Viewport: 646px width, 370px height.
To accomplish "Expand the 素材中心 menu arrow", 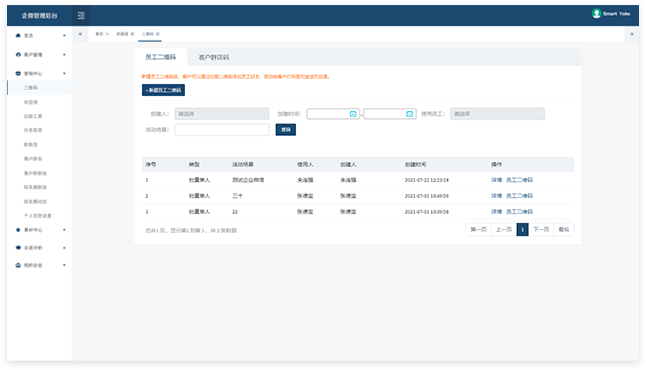I will pyautogui.click(x=64, y=230).
